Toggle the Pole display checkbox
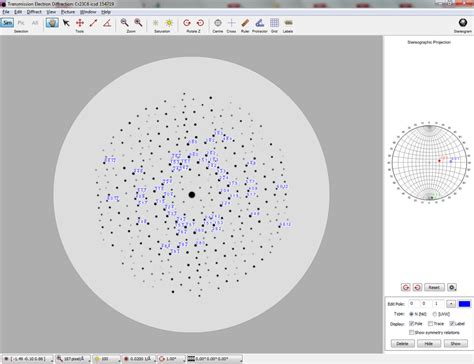This screenshot has width=474, height=364. (x=412, y=324)
